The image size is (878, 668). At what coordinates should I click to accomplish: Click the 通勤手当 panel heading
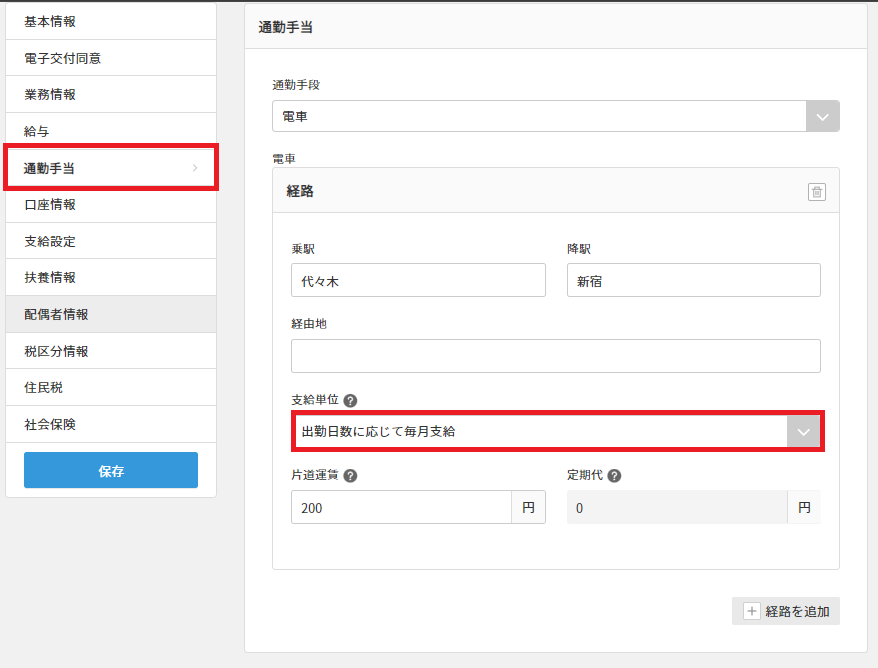pos(286,27)
